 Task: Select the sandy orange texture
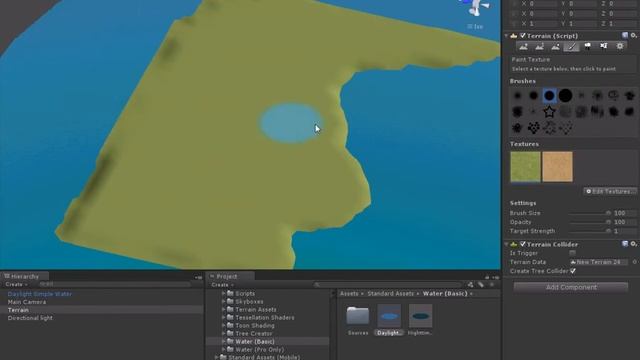[x=558, y=167]
